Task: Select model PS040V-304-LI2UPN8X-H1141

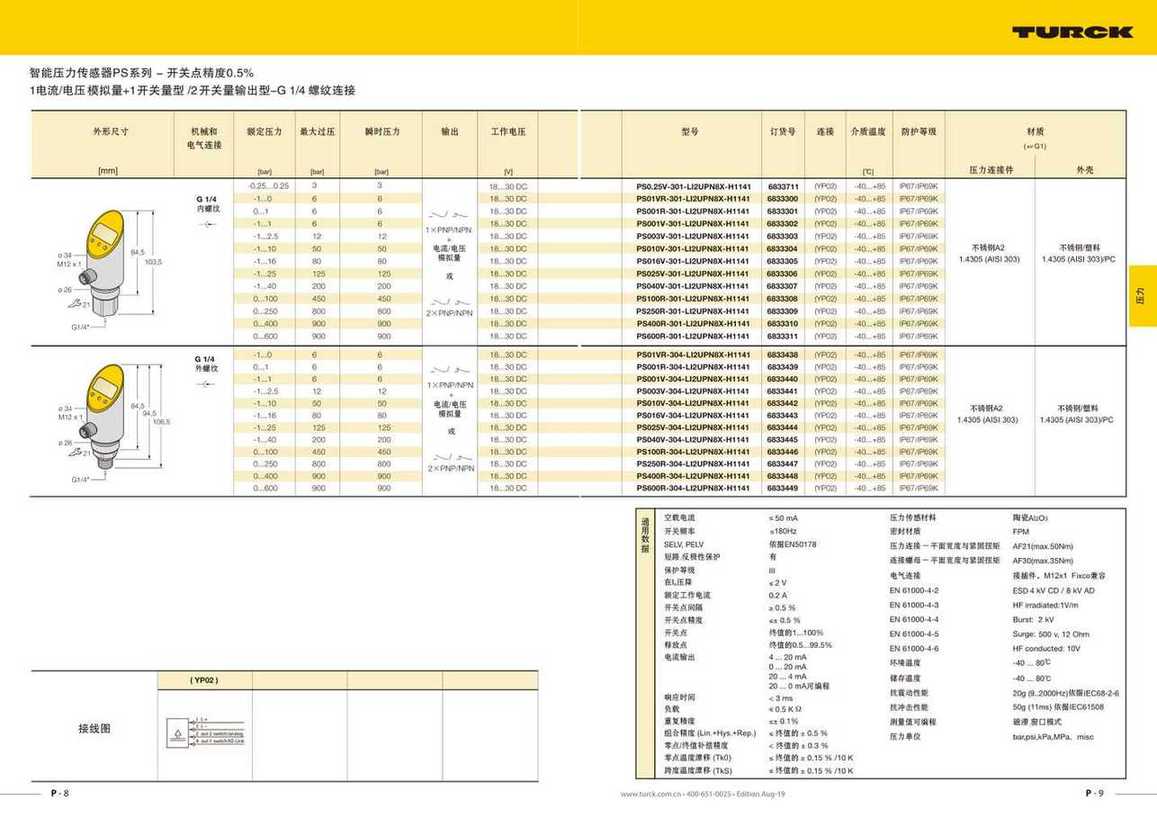Action: pos(694,440)
